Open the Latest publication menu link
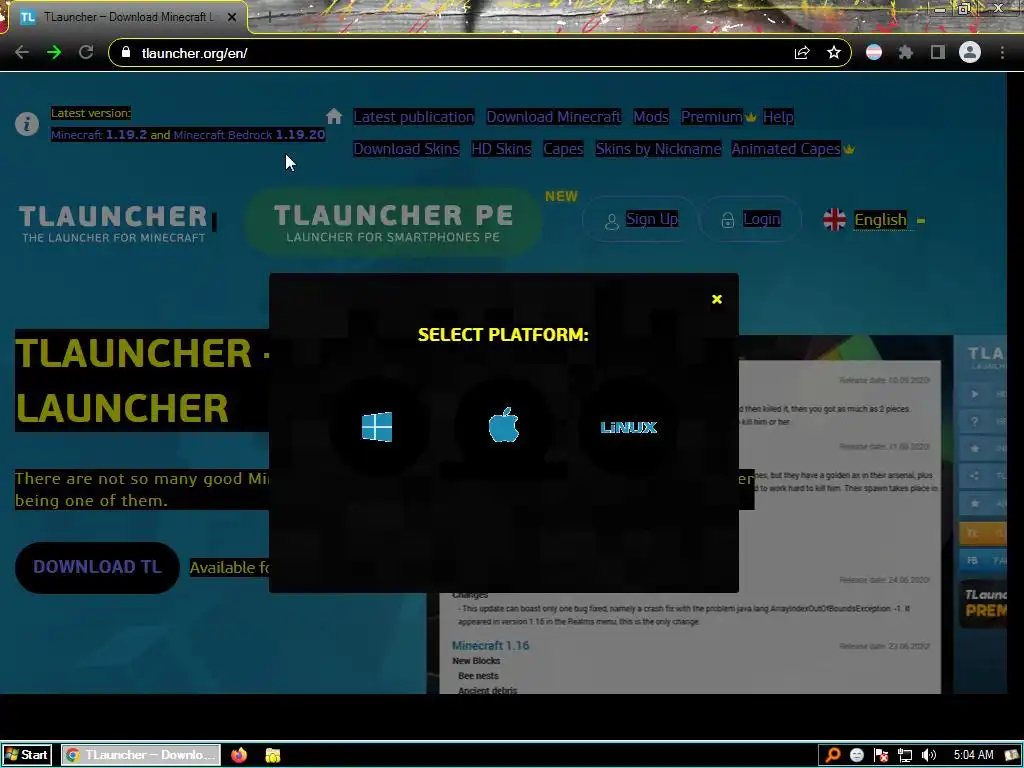 413,117
